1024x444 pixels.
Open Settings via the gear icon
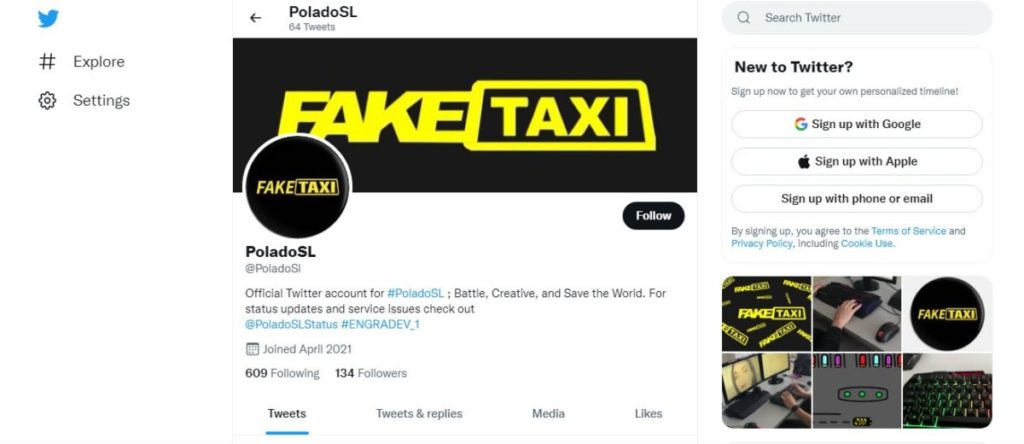coord(47,101)
